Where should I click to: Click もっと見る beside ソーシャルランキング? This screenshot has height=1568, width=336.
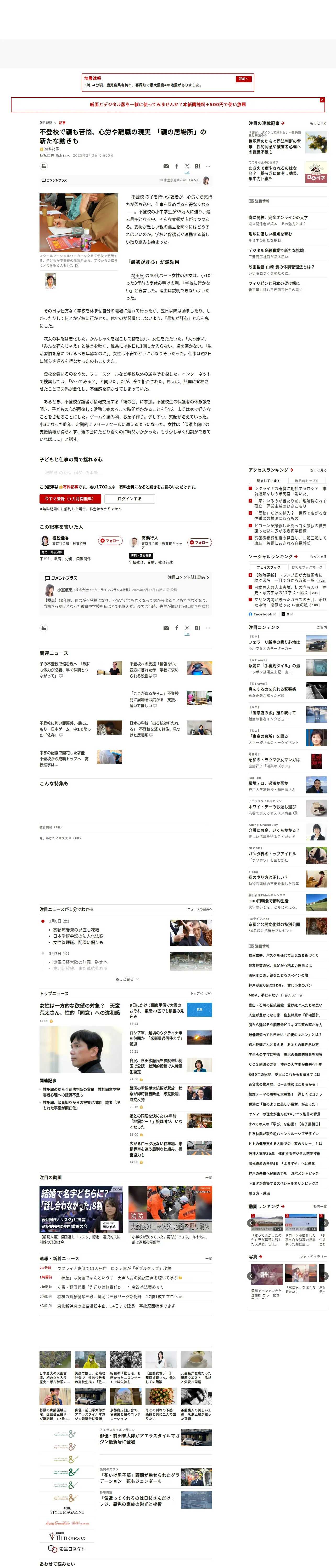[318, 556]
